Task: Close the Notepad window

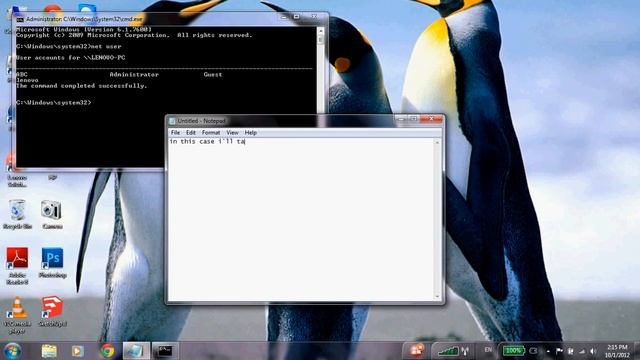Action: (x=431, y=119)
